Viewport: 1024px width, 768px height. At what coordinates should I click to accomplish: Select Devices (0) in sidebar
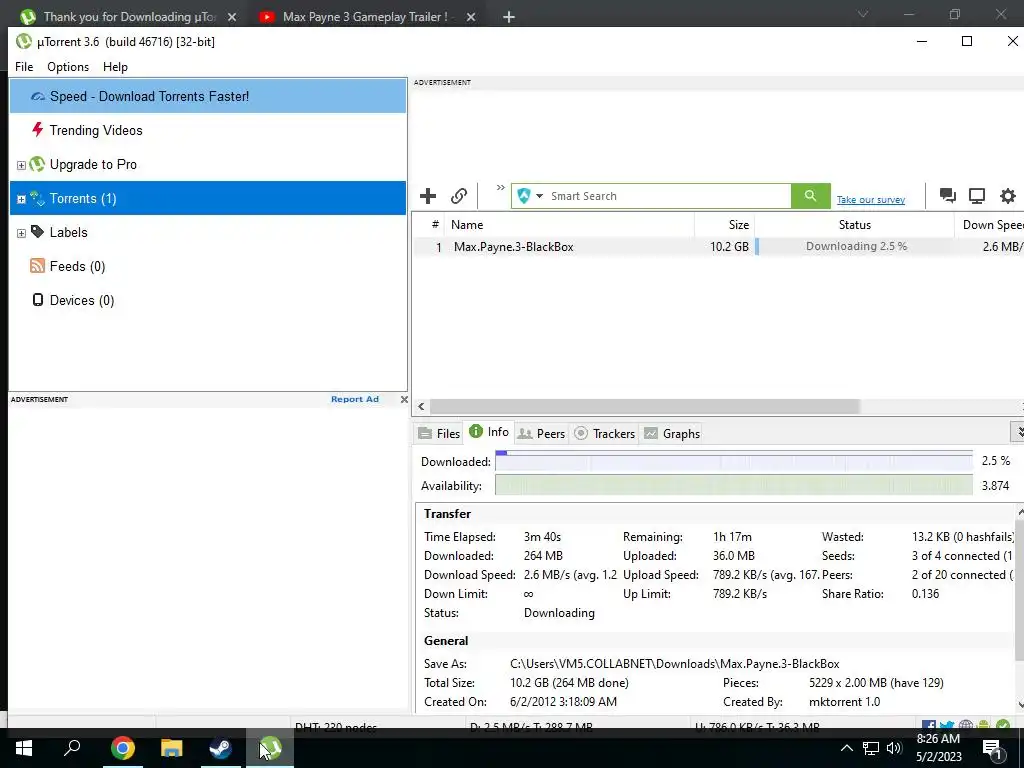tap(82, 300)
